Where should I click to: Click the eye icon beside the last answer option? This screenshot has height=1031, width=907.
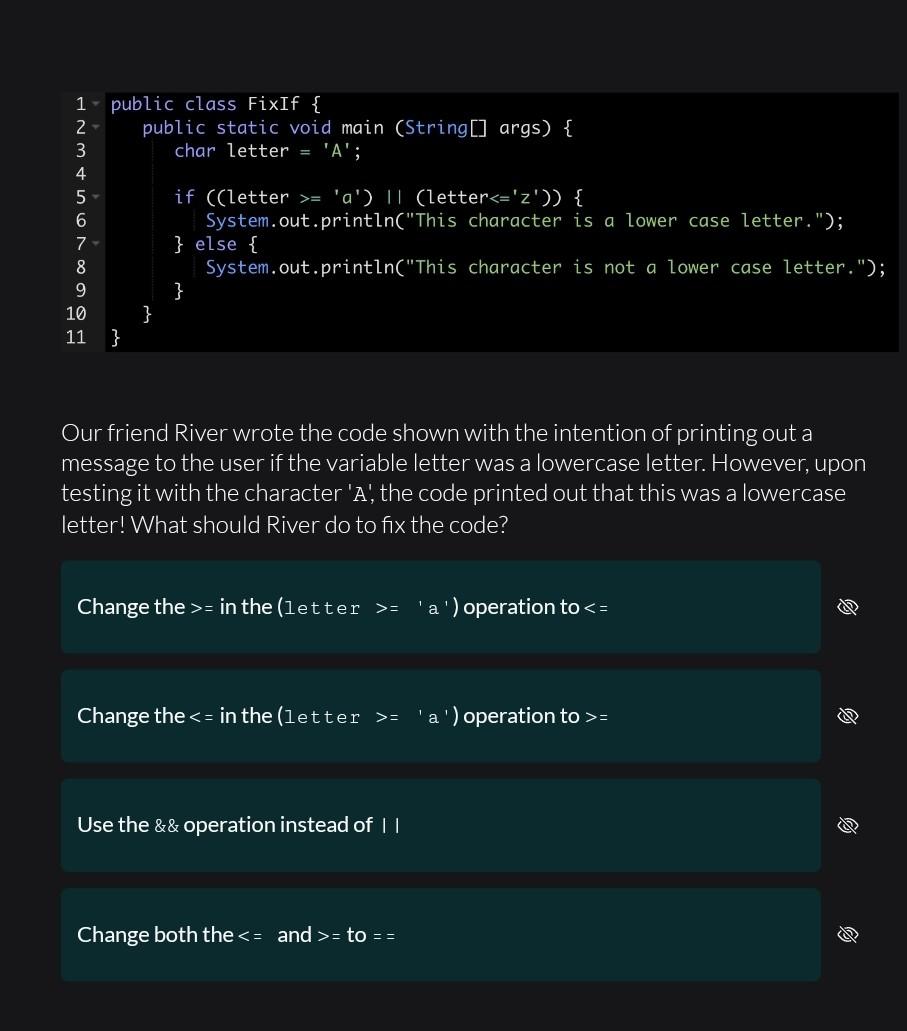[x=848, y=934]
